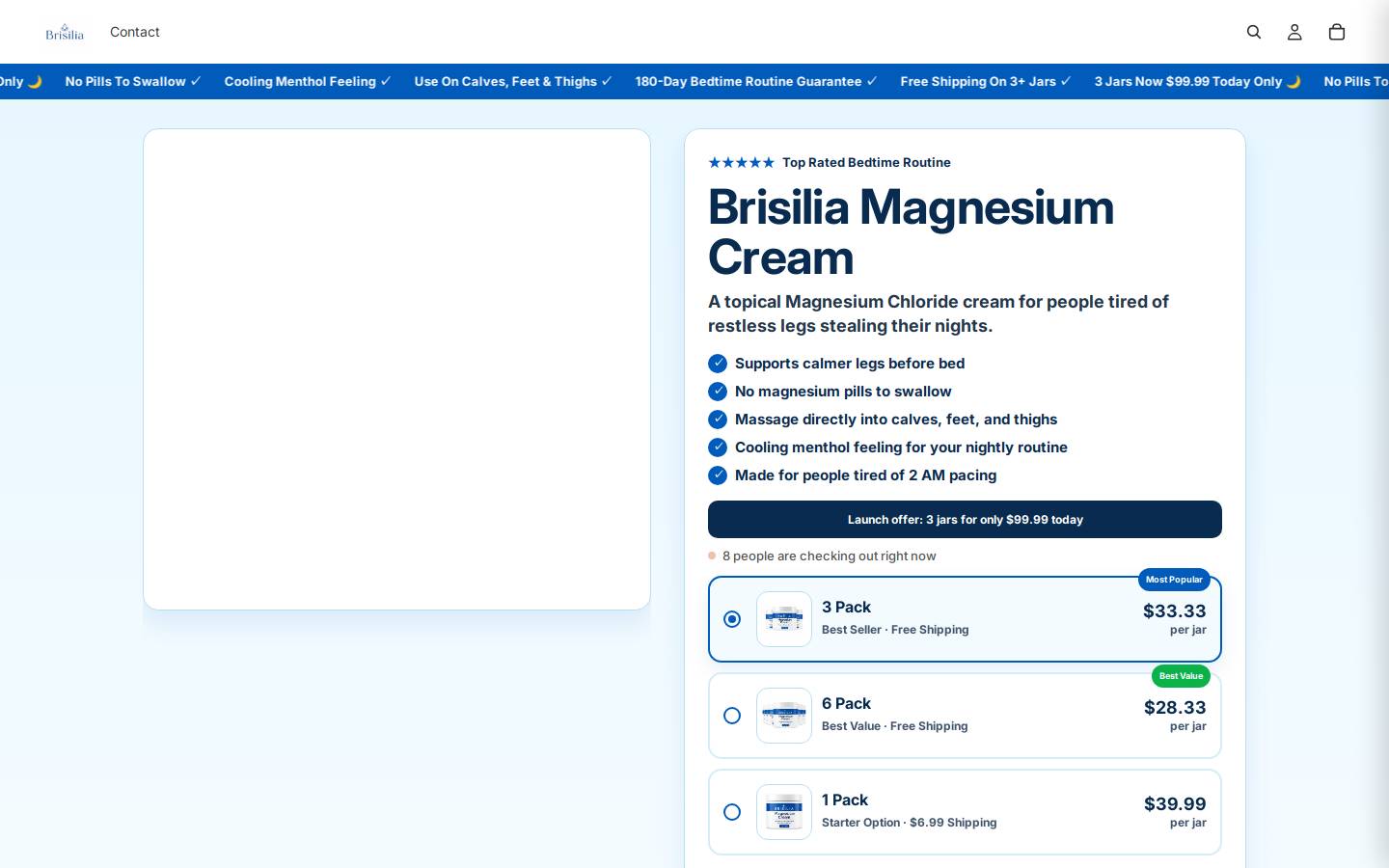
Task: Click checkmark beside 'Massage directly into calves'
Action: [718, 420]
